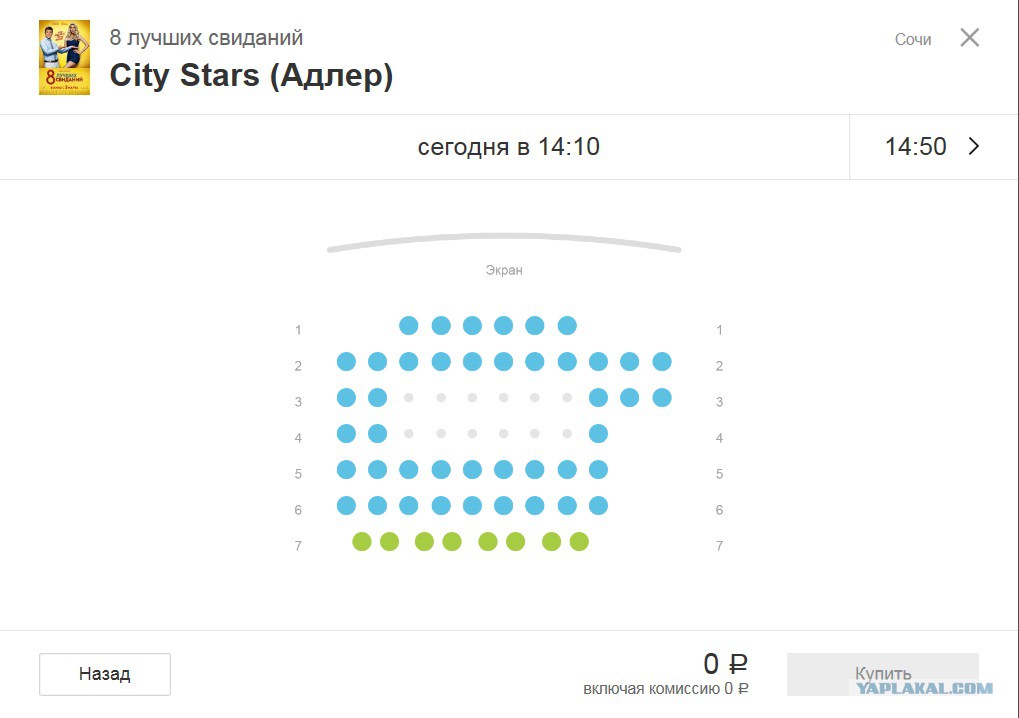The image size is (1019, 718).
Task: Click the 14:50 next showtime arrow
Action: tap(975, 147)
